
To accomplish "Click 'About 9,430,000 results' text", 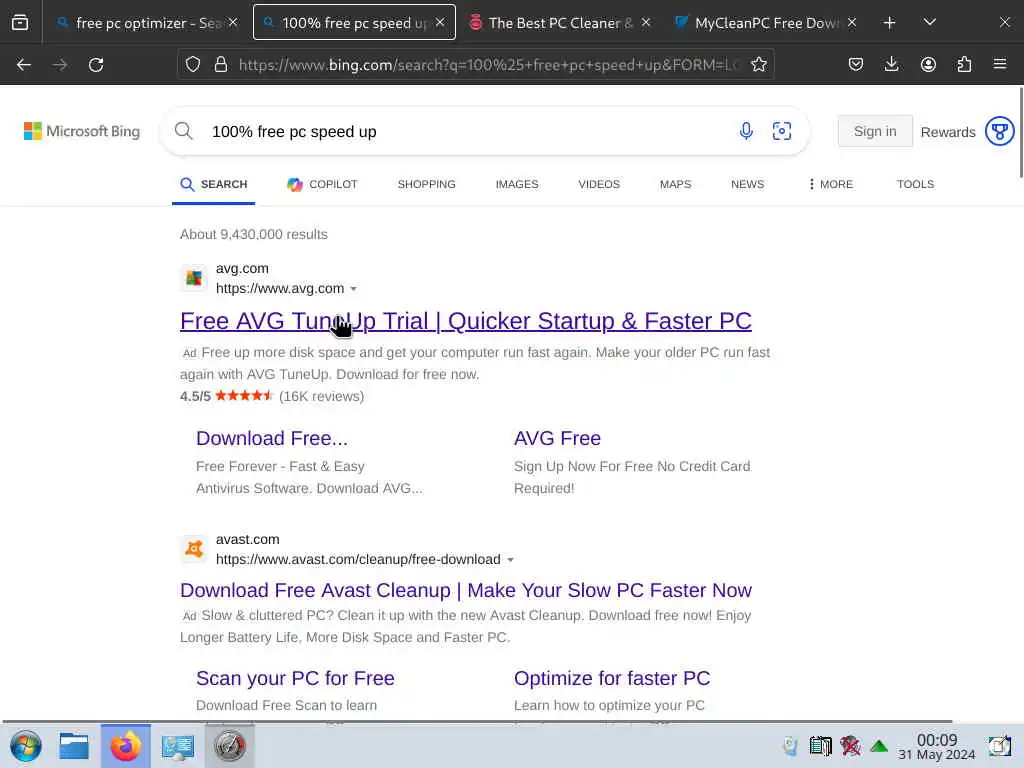I will [253, 234].
